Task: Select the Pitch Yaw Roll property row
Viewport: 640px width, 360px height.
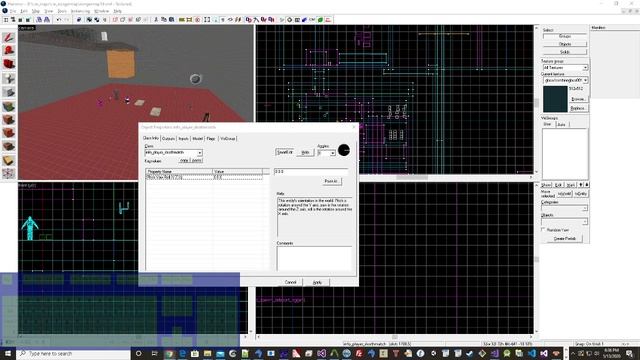Action: [204, 178]
